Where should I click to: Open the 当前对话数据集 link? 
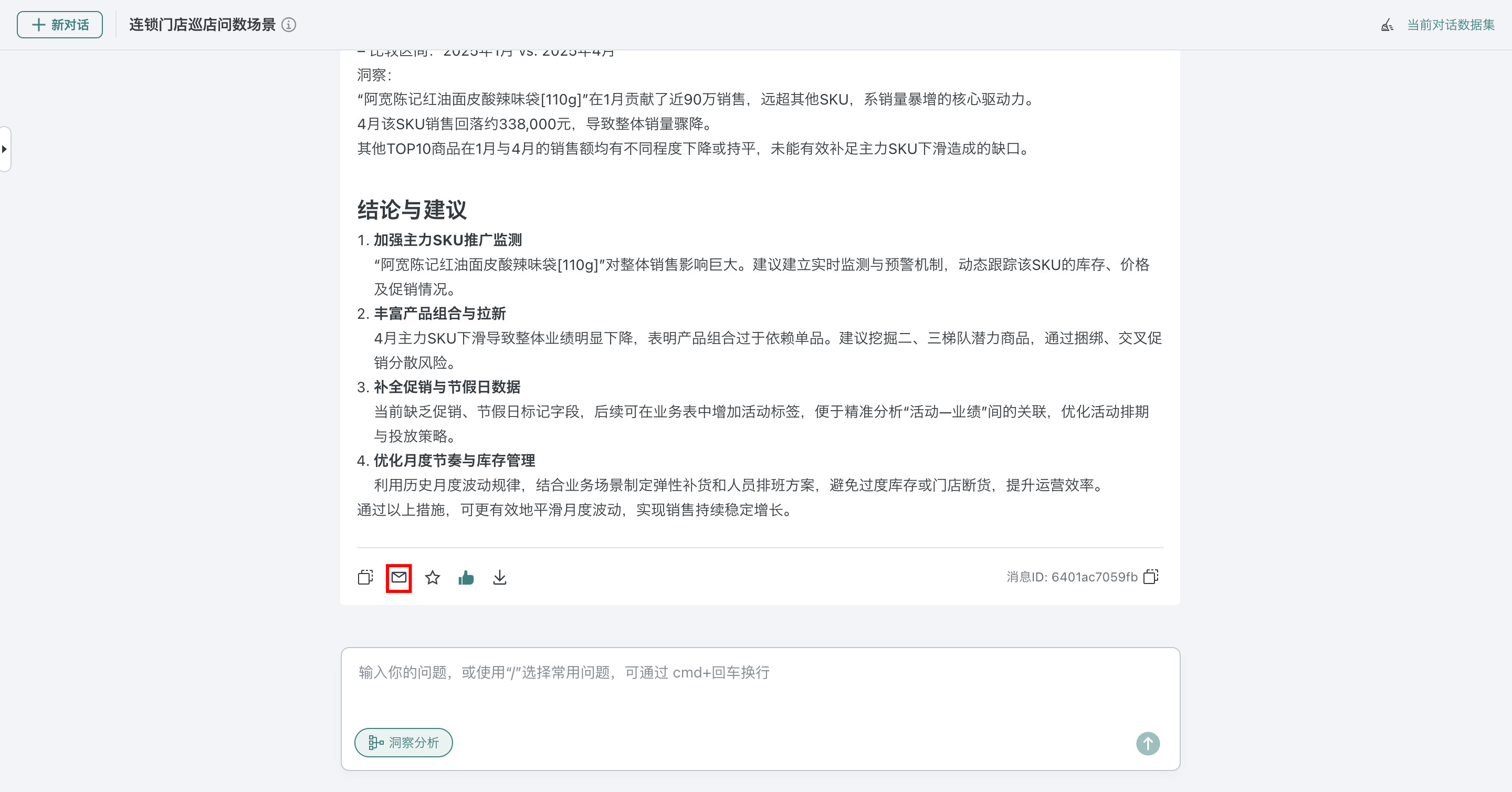tap(1451, 25)
